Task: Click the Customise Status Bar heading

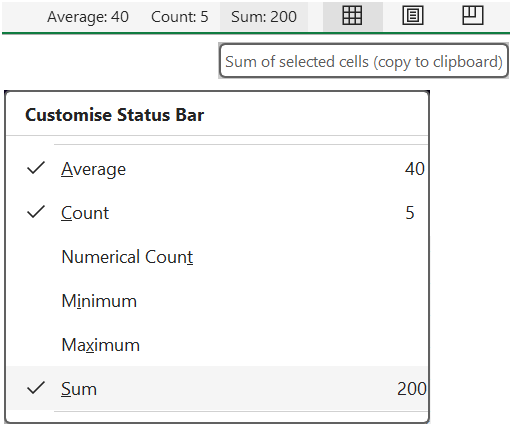Action: (x=114, y=115)
